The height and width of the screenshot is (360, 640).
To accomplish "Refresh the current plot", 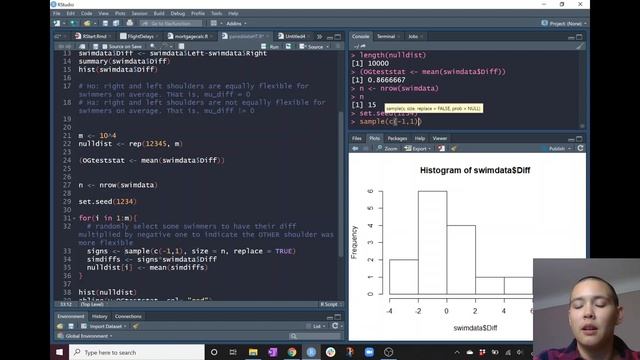I will 580,149.
